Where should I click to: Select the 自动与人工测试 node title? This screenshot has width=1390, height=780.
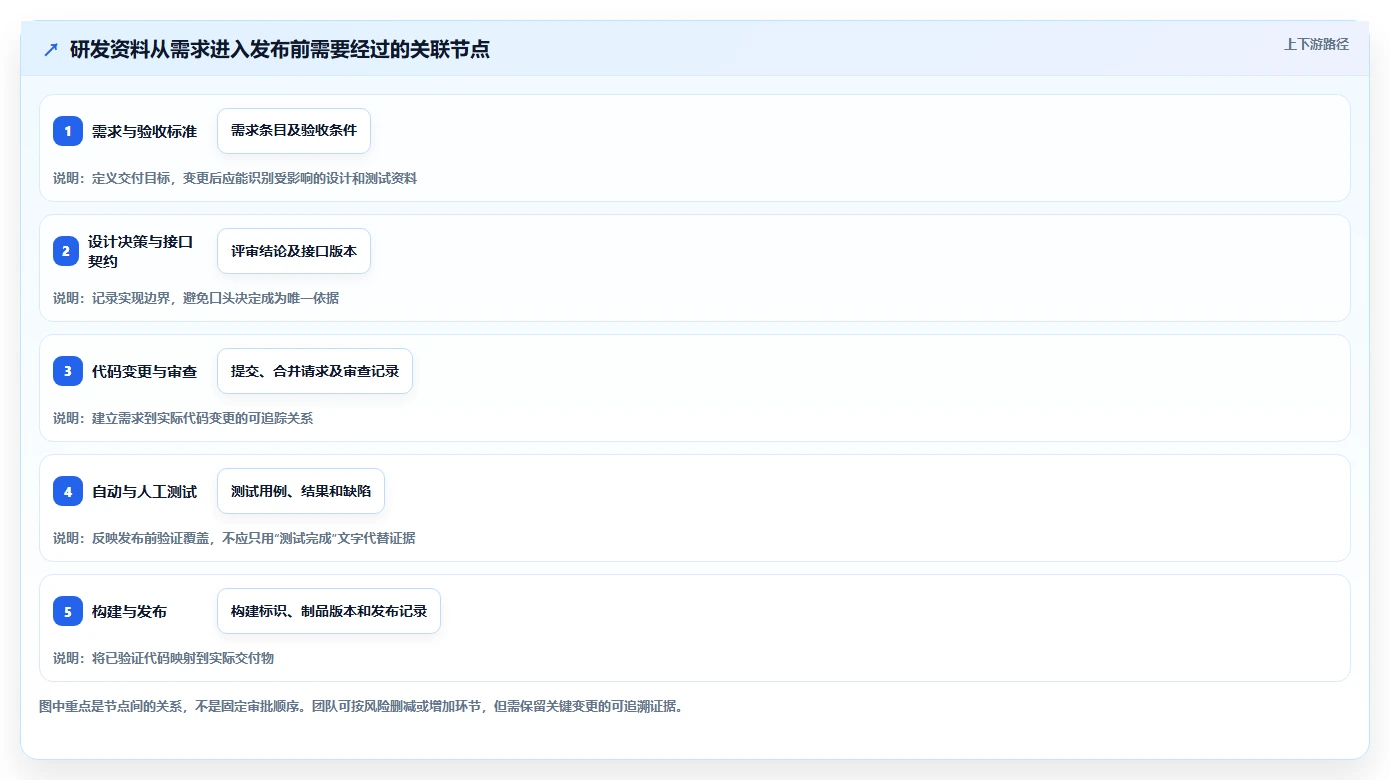pos(144,491)
